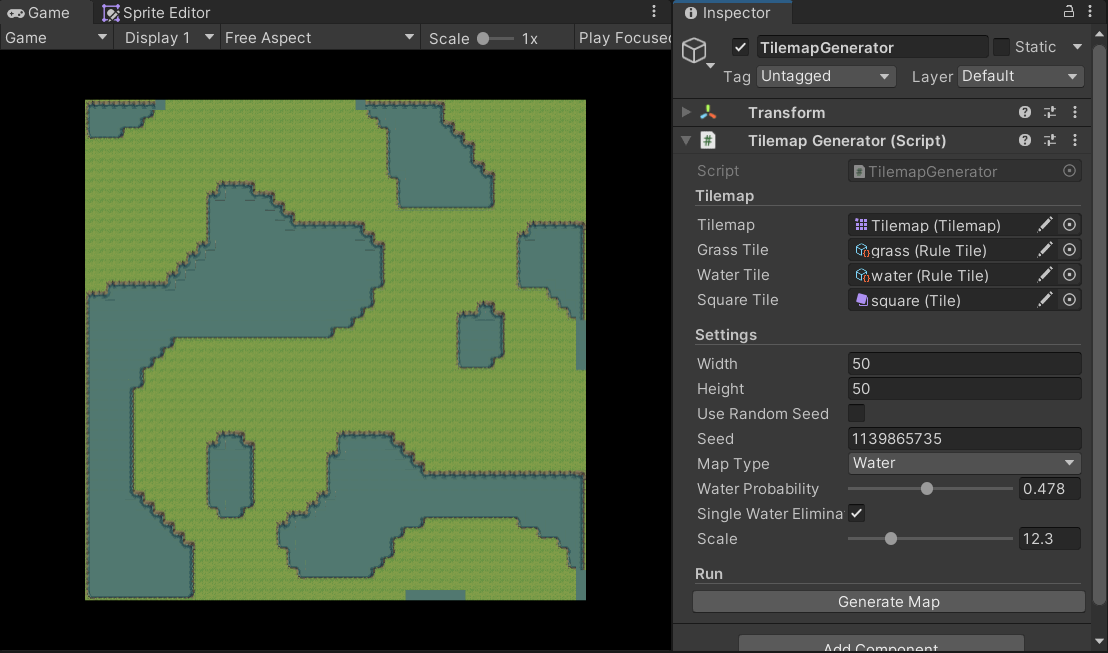Click the Generate Map button
The width and height of the screenshot is (1108, 653).
coord(888,601)
